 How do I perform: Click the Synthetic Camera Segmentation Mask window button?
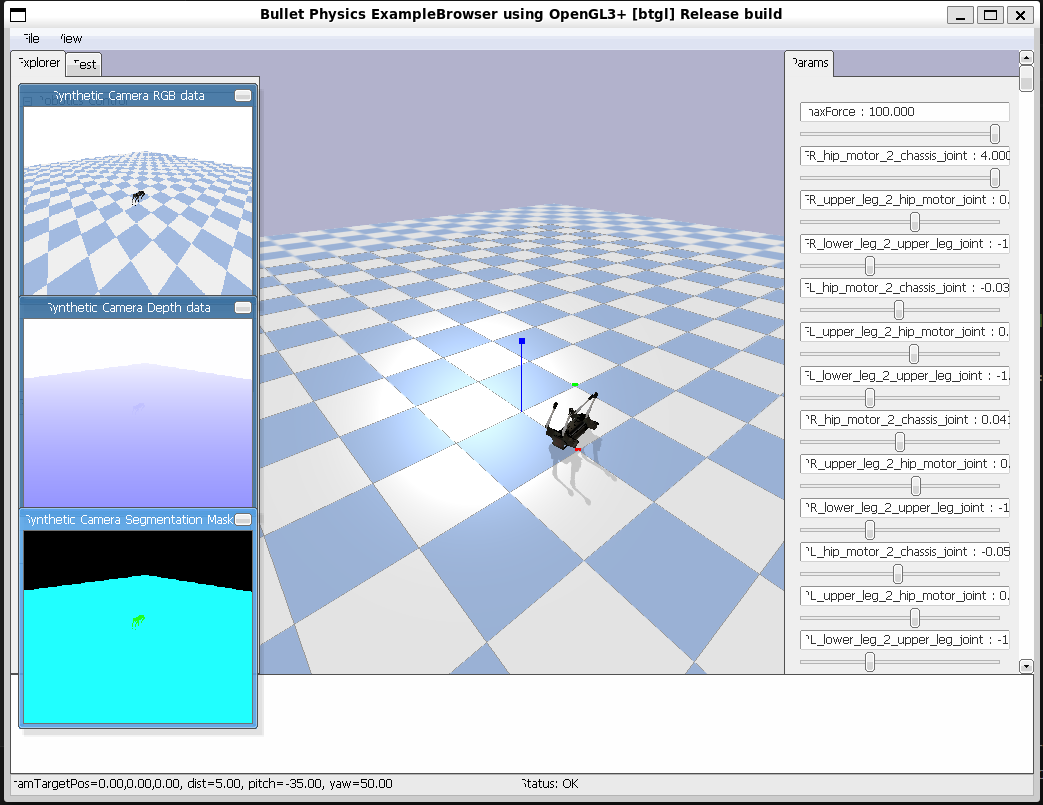(243, 519)
